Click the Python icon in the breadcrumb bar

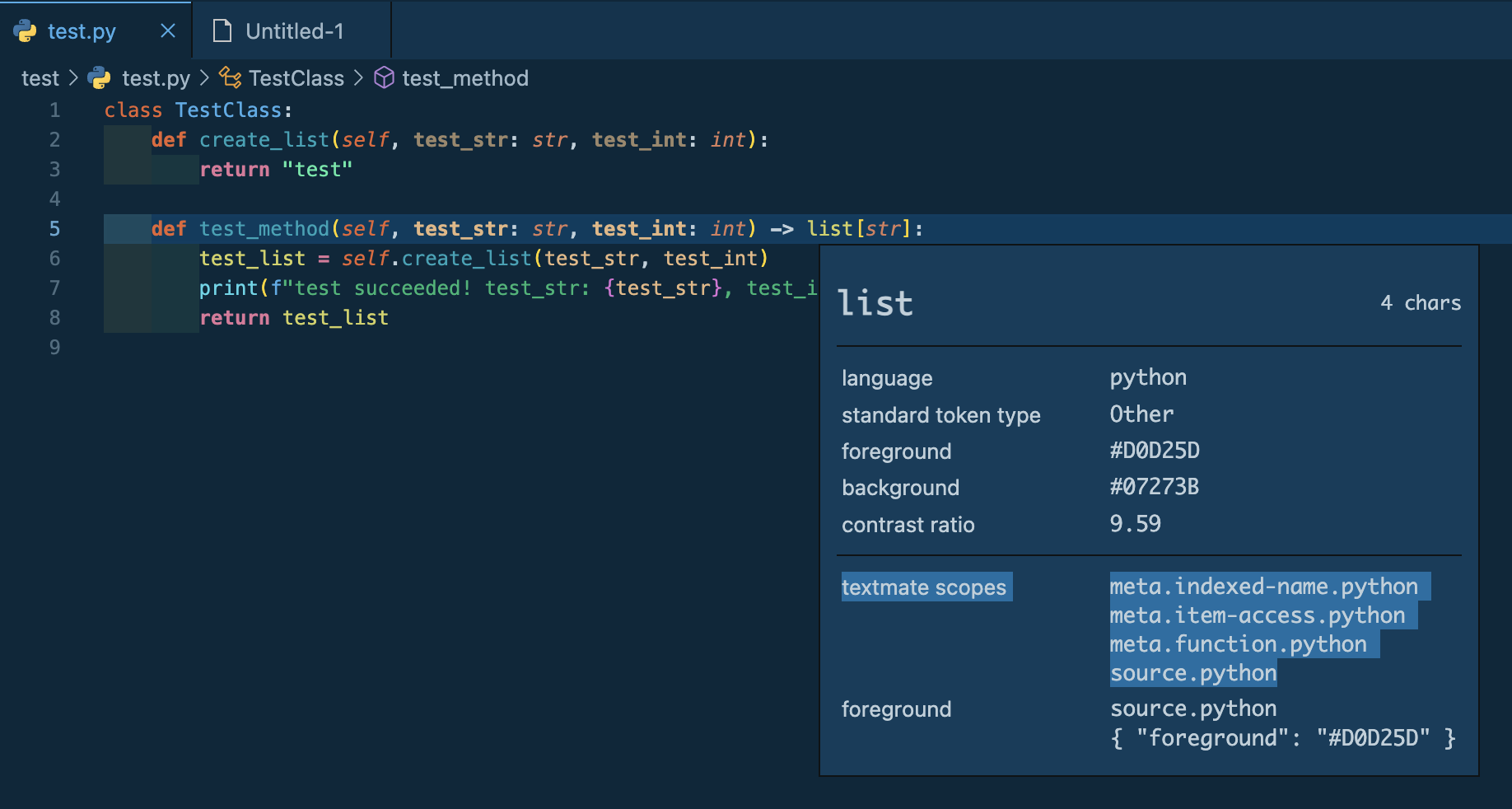(x=99, y=77)
